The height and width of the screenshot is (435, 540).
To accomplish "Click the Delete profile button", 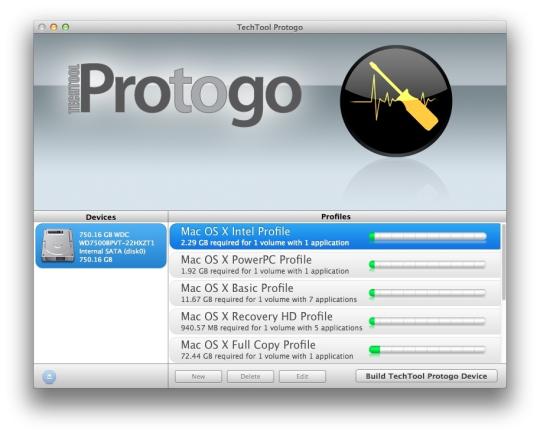I will [x=250, y=376].
